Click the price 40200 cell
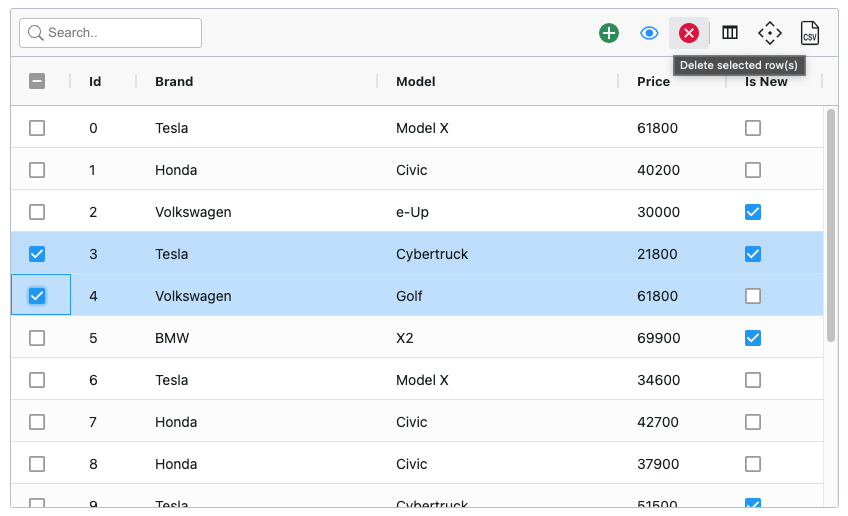The height and width of the screenshot is (516, 848). [658, 170]
